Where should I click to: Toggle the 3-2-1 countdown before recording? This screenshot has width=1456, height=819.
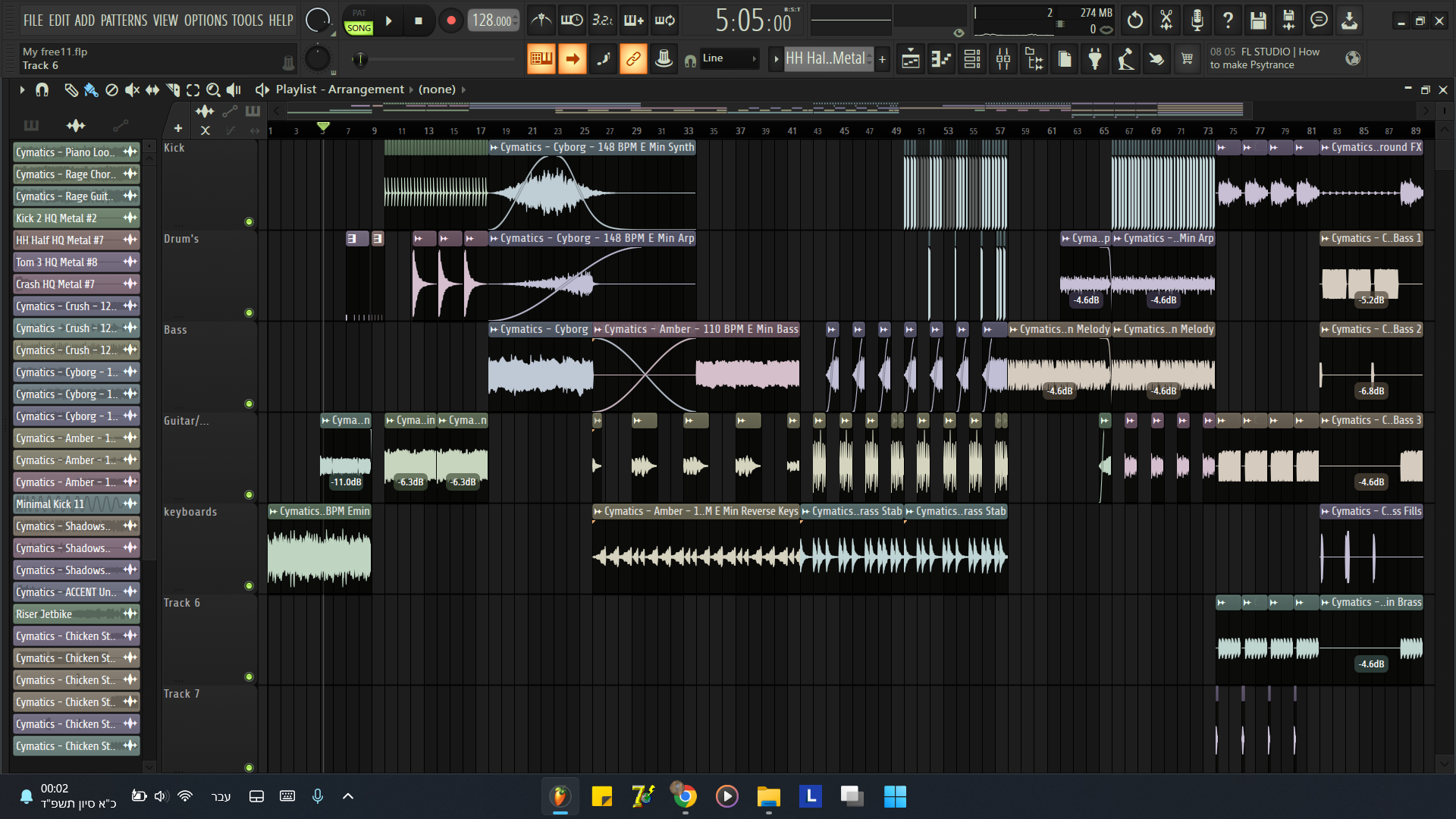click(x=603, y=20)
